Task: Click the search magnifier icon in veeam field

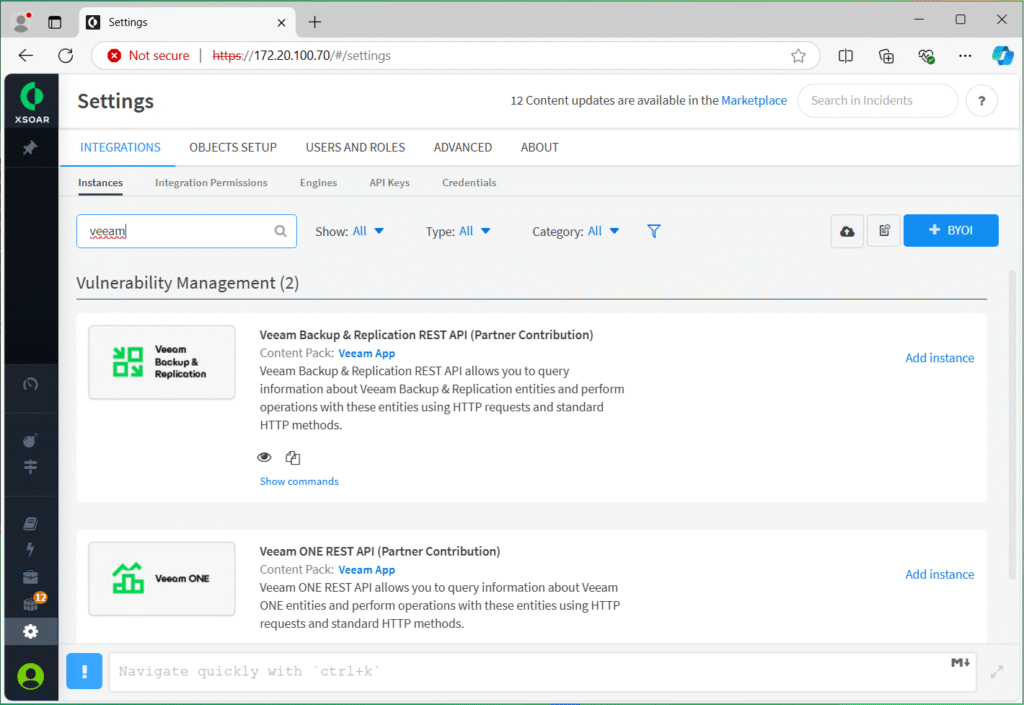Action: click(281, 231)
